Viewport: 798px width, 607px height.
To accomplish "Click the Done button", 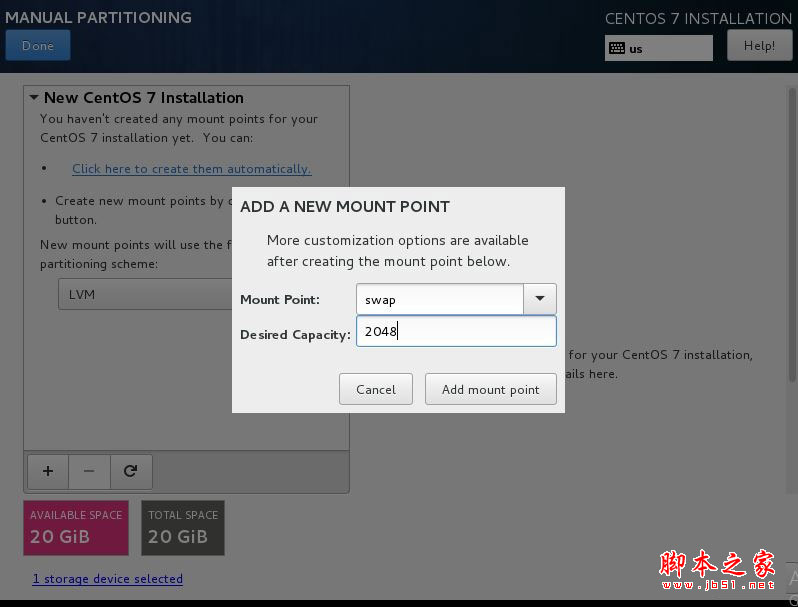I will click(x=38, y=45).
